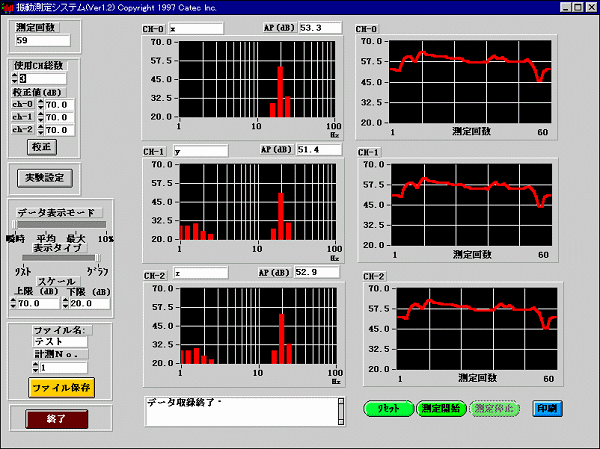Click the CH-2 AP (dB) value 52.9
The width and height of the screenshot is (600, 449).
pyautogui.click(x=317, y=272)
